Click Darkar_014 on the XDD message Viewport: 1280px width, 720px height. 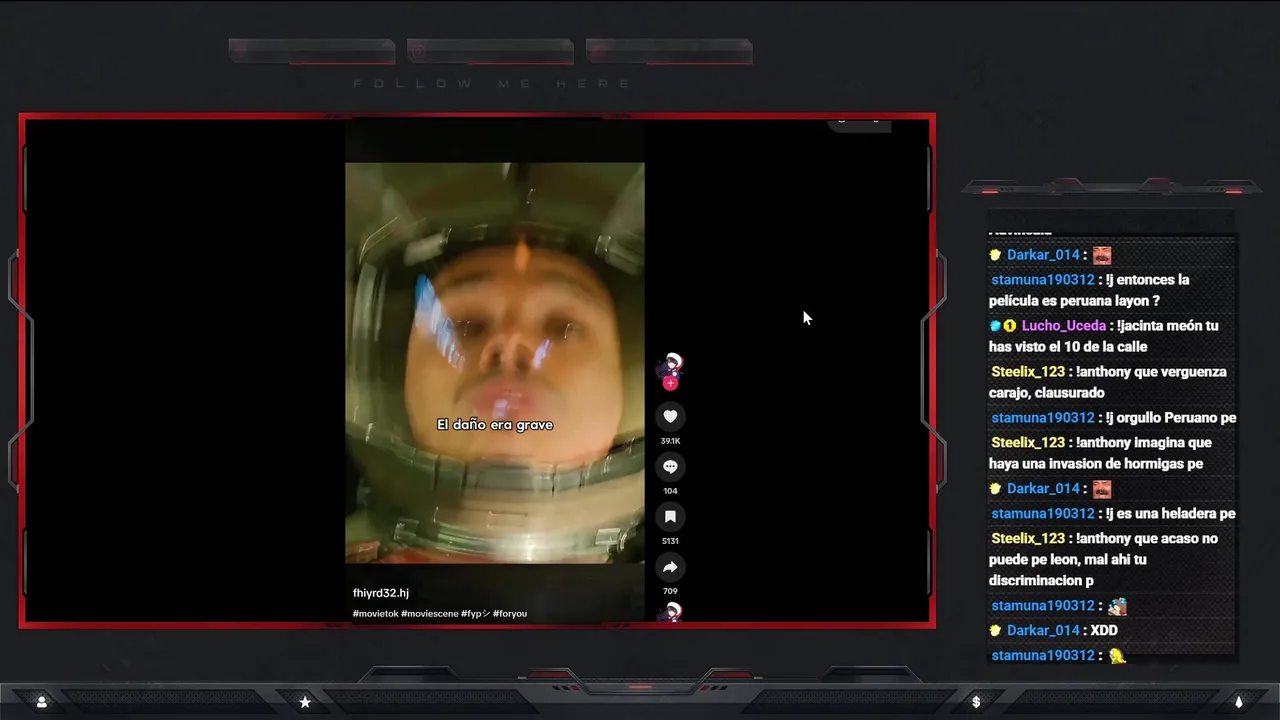click(1043, 631)
